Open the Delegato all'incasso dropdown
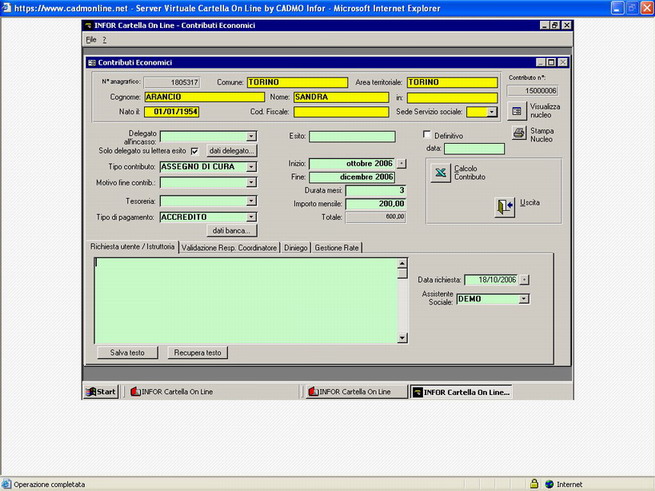Screen dimensions: 655x491 [x=251, y=136]
